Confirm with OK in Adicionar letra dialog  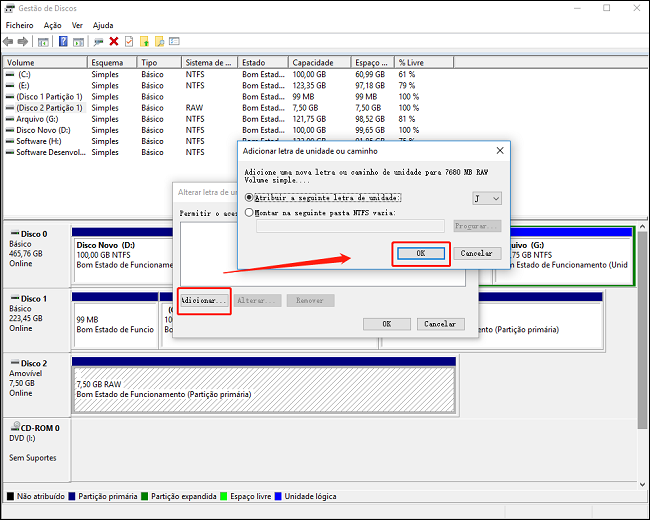point(421,253)
